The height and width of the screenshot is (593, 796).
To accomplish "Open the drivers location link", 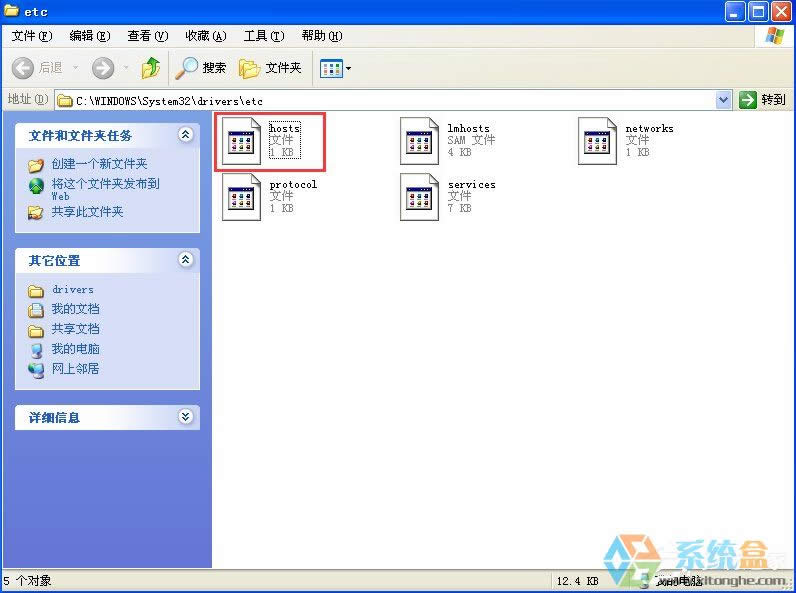I will 73,289.
